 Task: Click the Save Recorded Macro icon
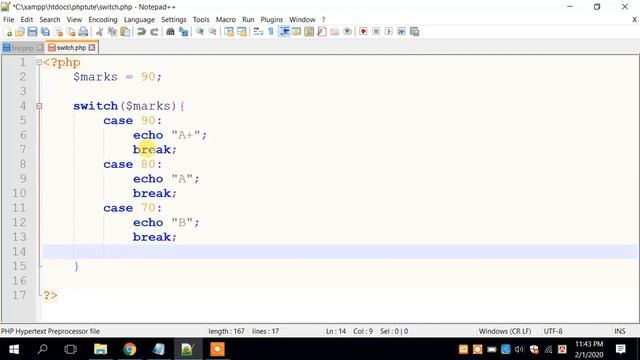click(x=414, y=32)
